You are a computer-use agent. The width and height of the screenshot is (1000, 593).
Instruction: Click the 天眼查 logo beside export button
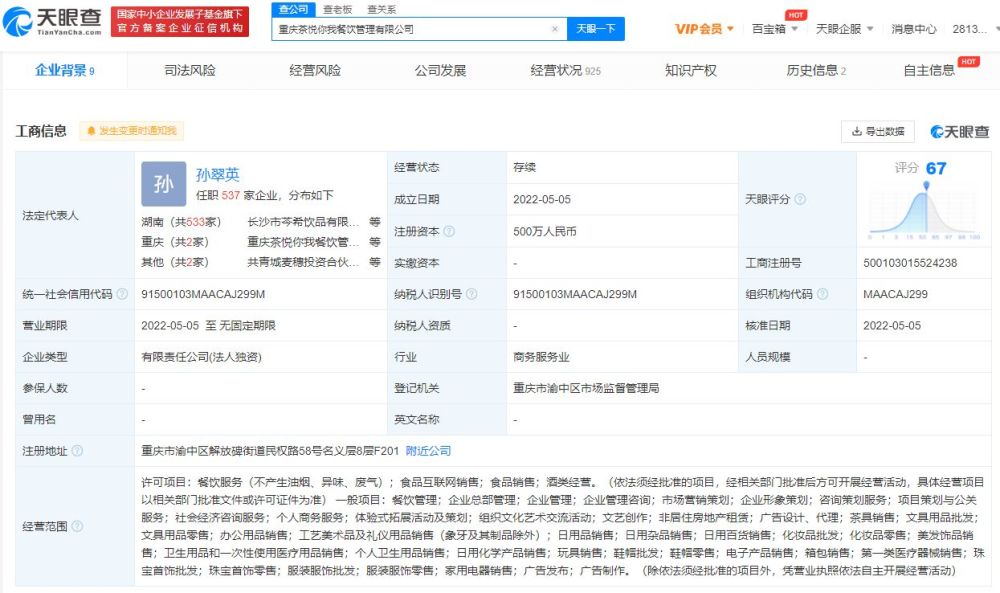(x=959, y=132)
